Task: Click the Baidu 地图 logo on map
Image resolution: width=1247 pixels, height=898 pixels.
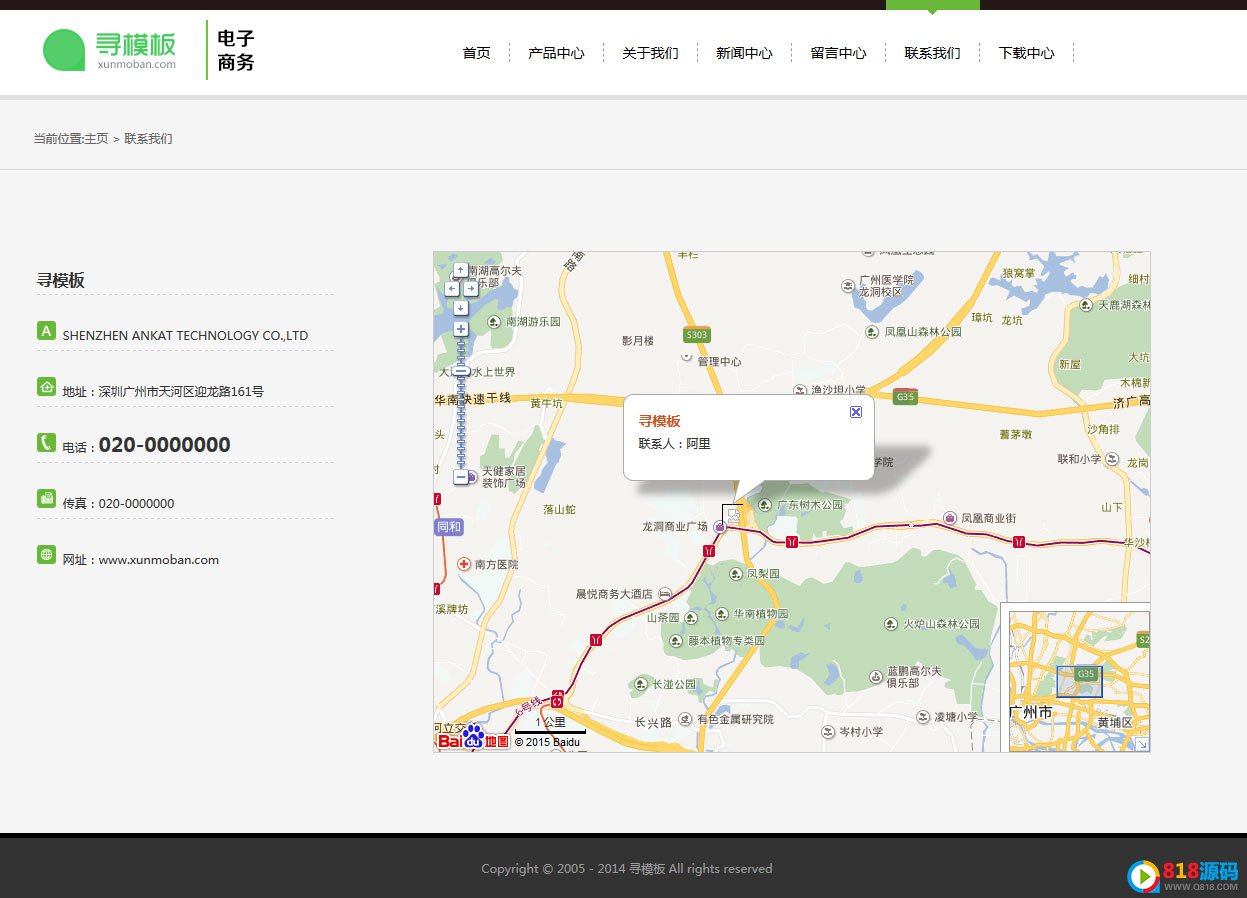Action: [x=473, y=740]
